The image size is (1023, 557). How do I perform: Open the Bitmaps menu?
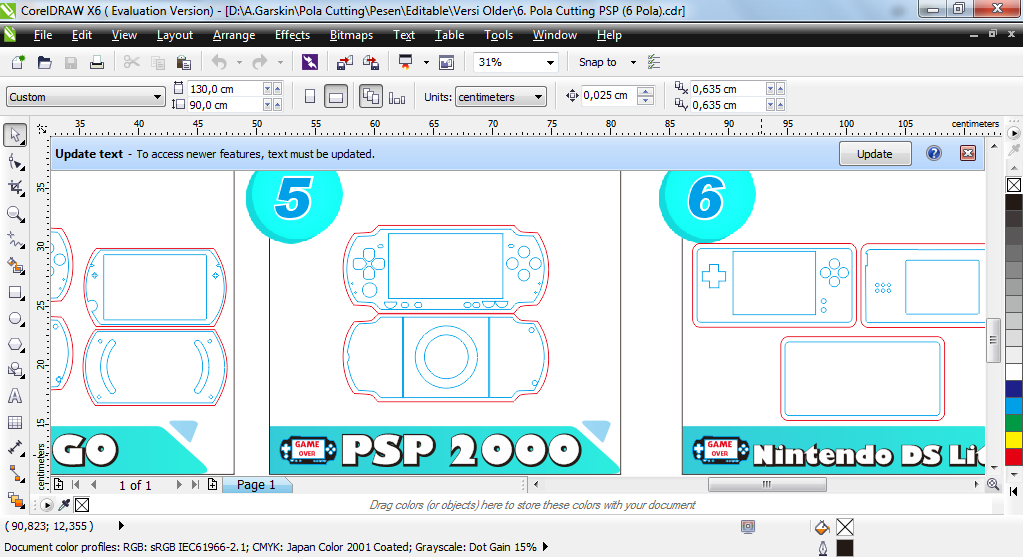click(351, 35)
